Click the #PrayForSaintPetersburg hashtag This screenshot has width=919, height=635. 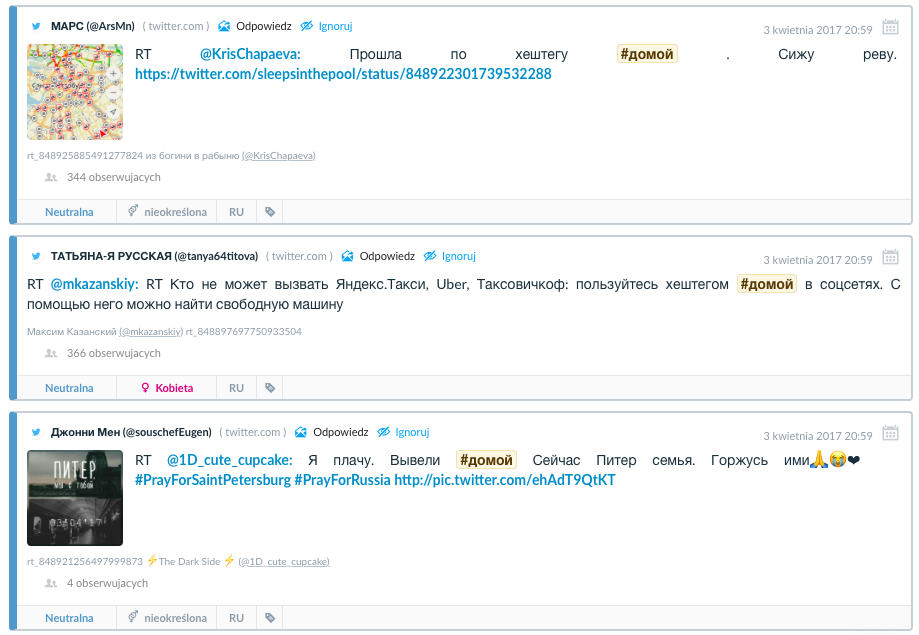click(212, 480)
